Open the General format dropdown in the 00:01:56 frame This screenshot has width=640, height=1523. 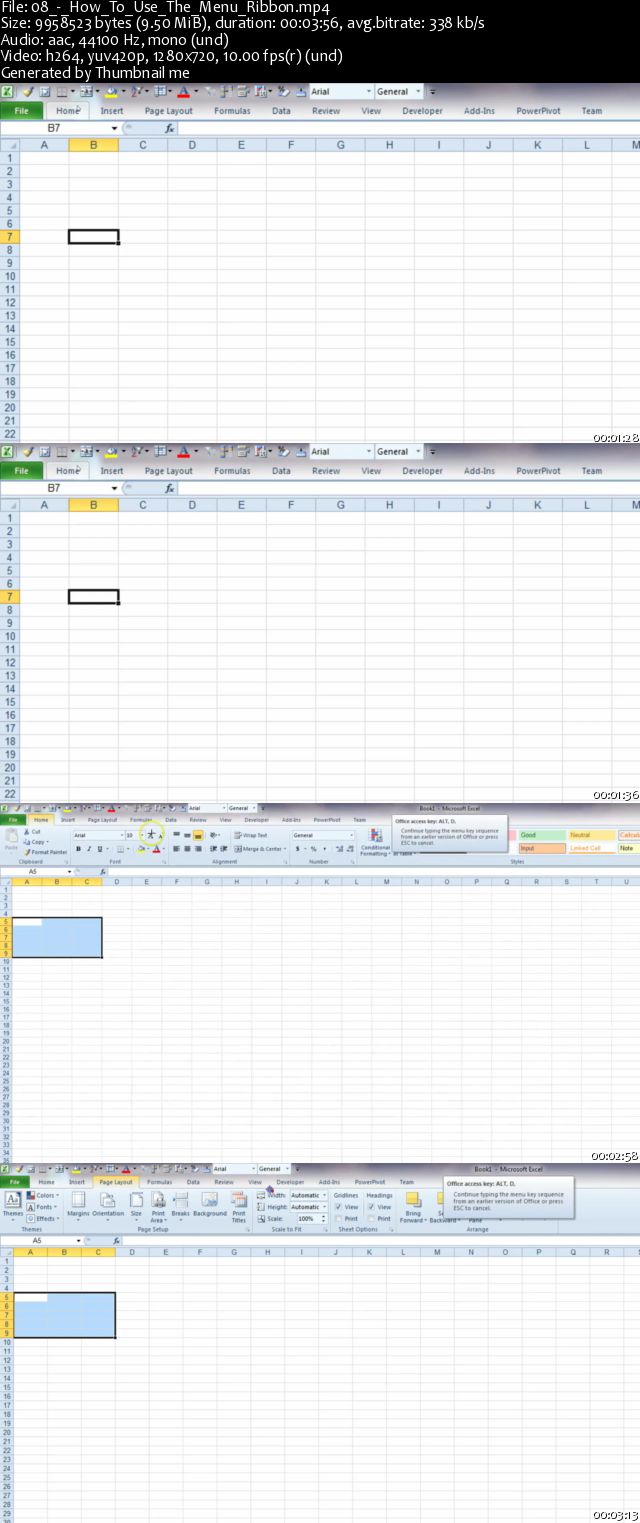pos(418,451)
